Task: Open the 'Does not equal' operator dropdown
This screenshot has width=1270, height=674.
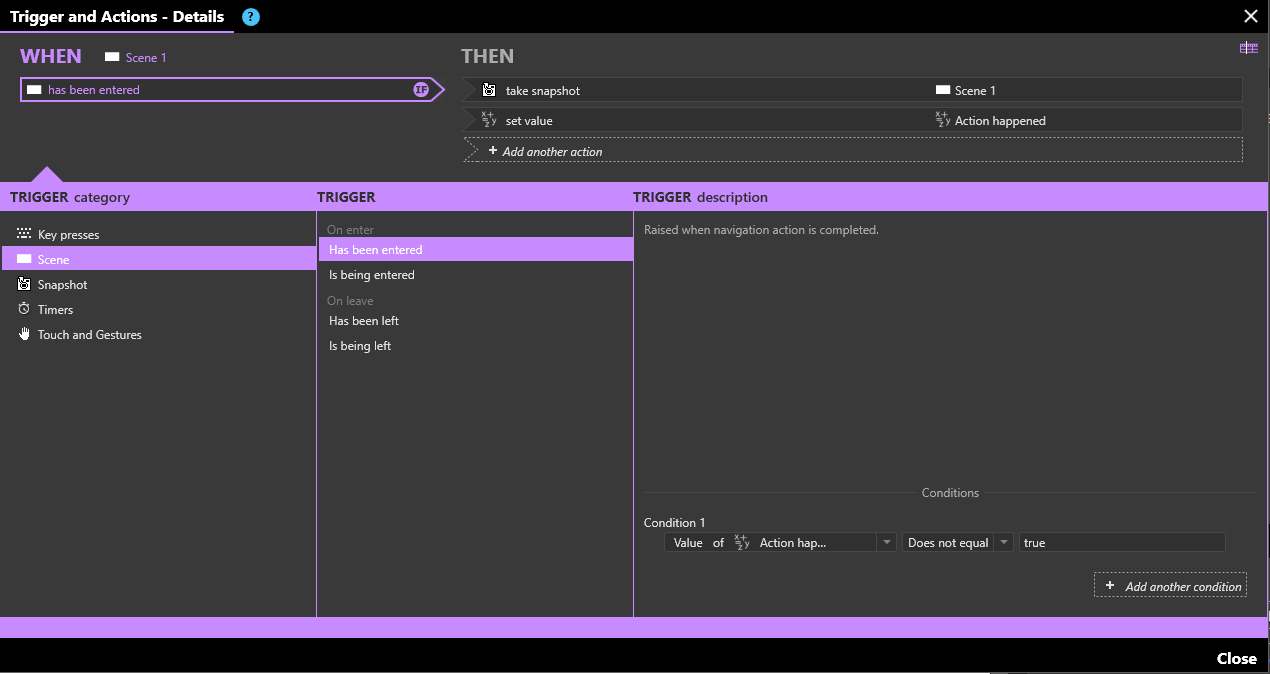Action: coord(1003,543)
